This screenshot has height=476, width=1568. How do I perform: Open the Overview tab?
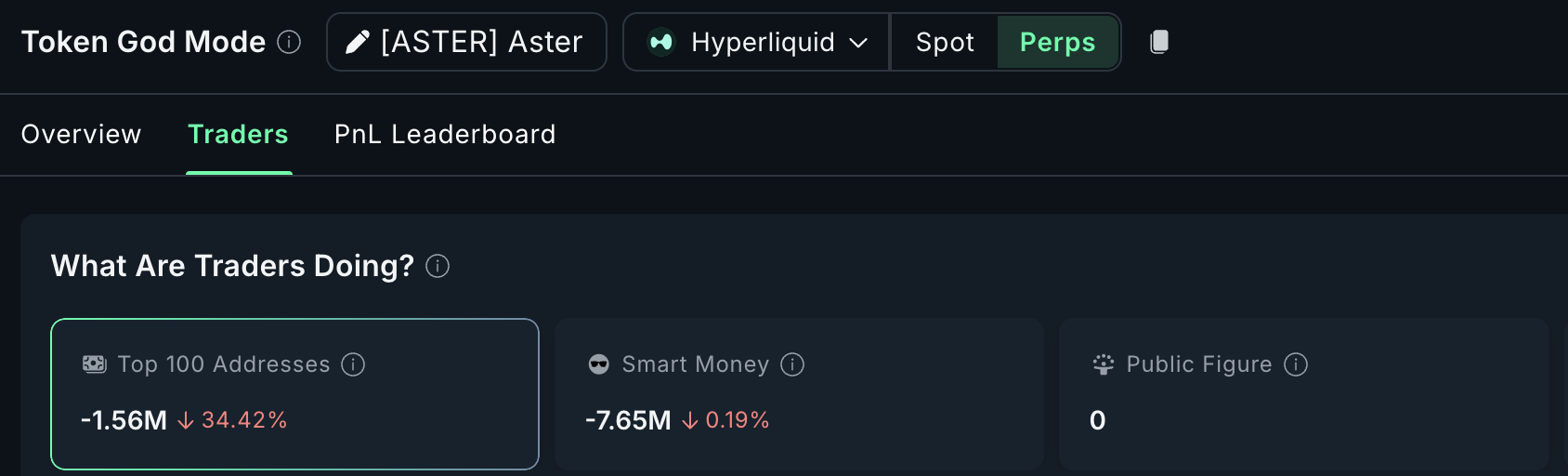pos(81,135)
